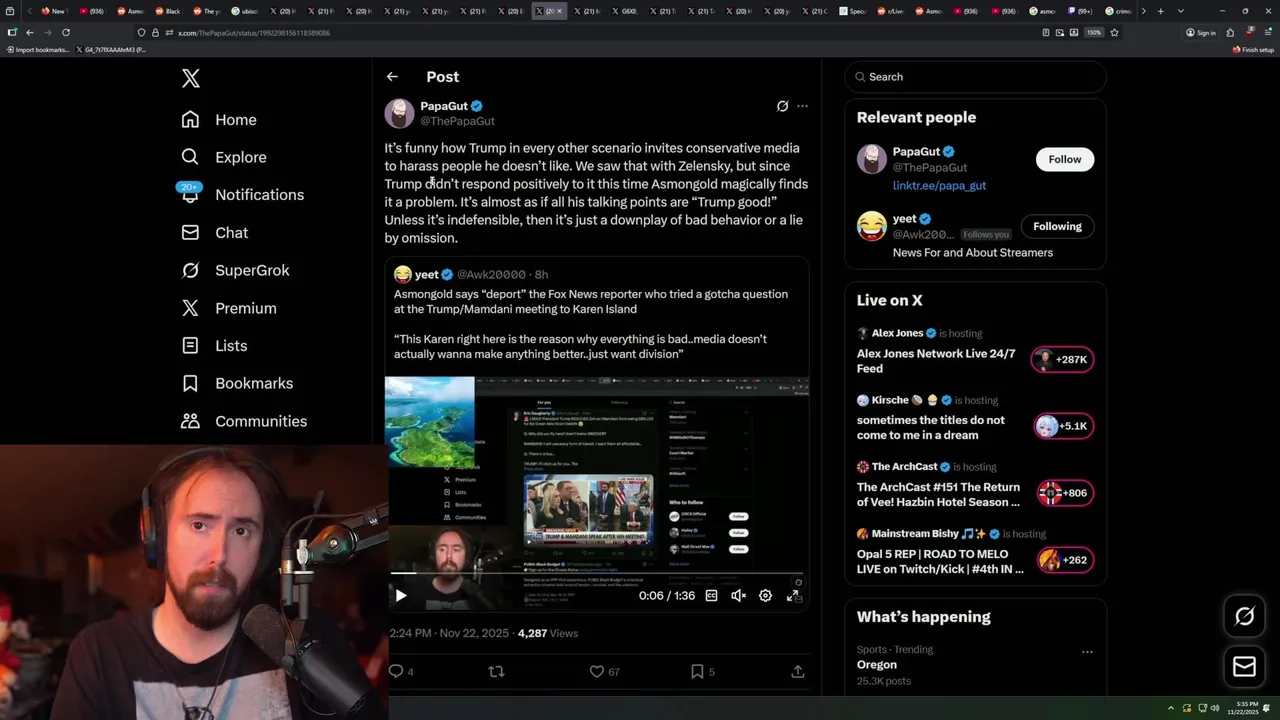Repost the post
The image size is (1280, 720).
tap(496, 671)
